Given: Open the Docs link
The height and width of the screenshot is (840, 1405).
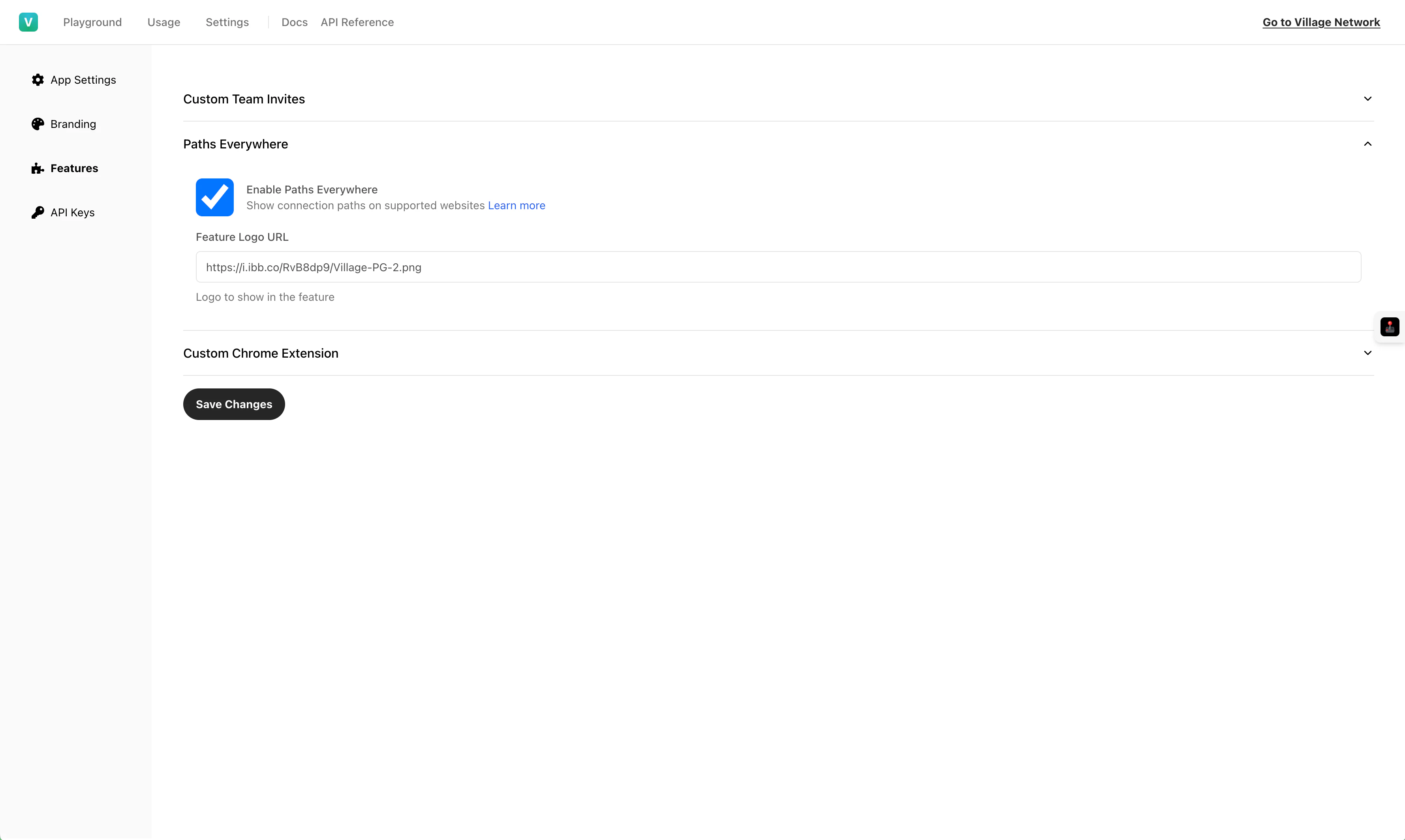Looking at the screenshot, I should 294,22.
